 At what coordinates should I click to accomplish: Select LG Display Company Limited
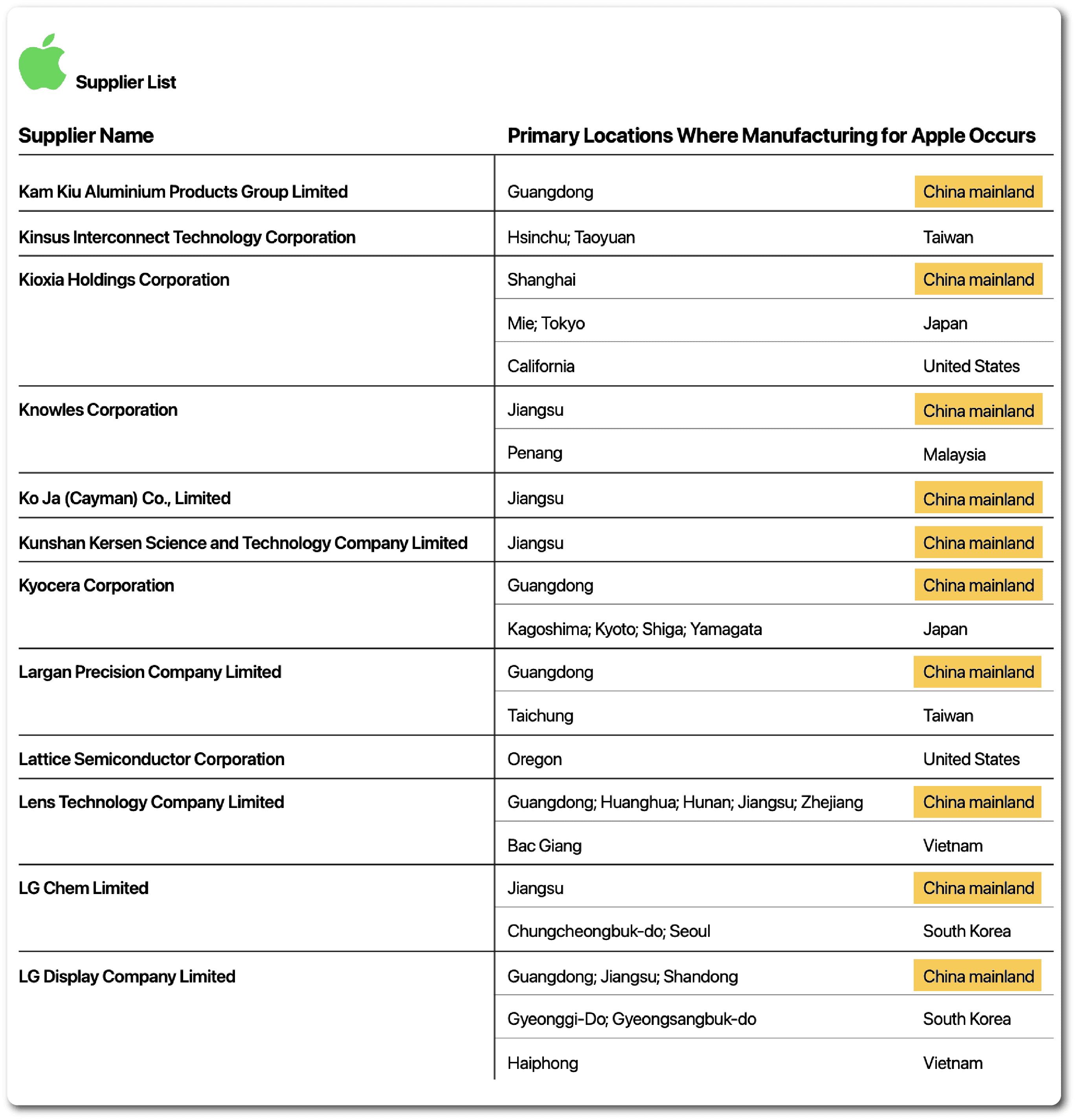127,976
